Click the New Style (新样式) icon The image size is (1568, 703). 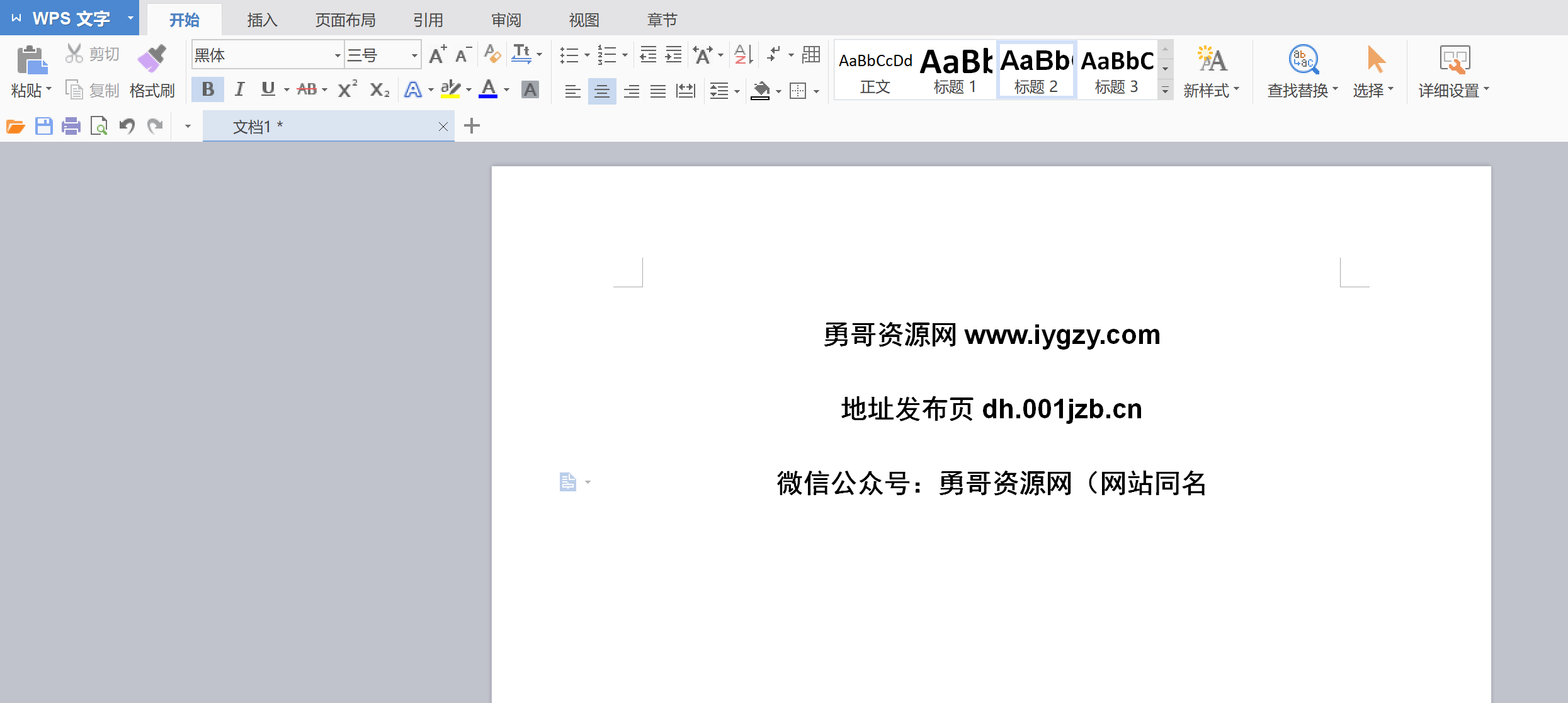click(1211, 59)
